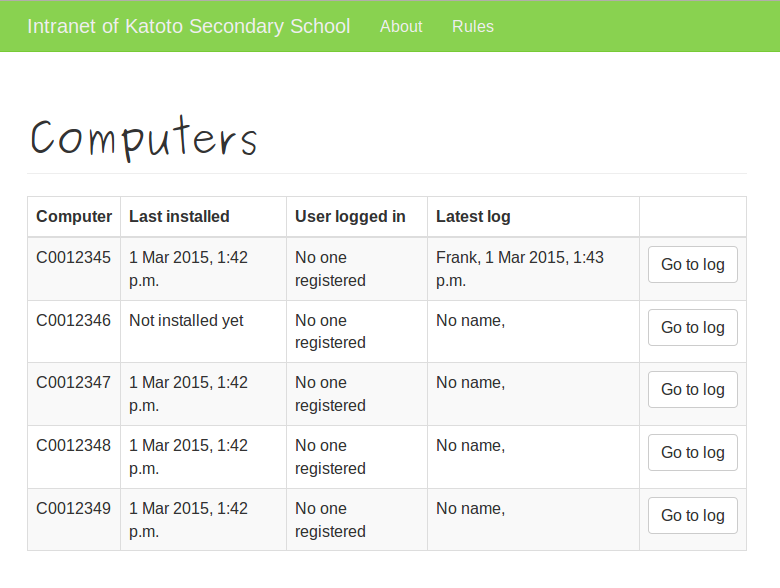Click the C0012347 computer name cell
Image resolution: width=780 pixels, height=588 pixels.
coord(74,382)
